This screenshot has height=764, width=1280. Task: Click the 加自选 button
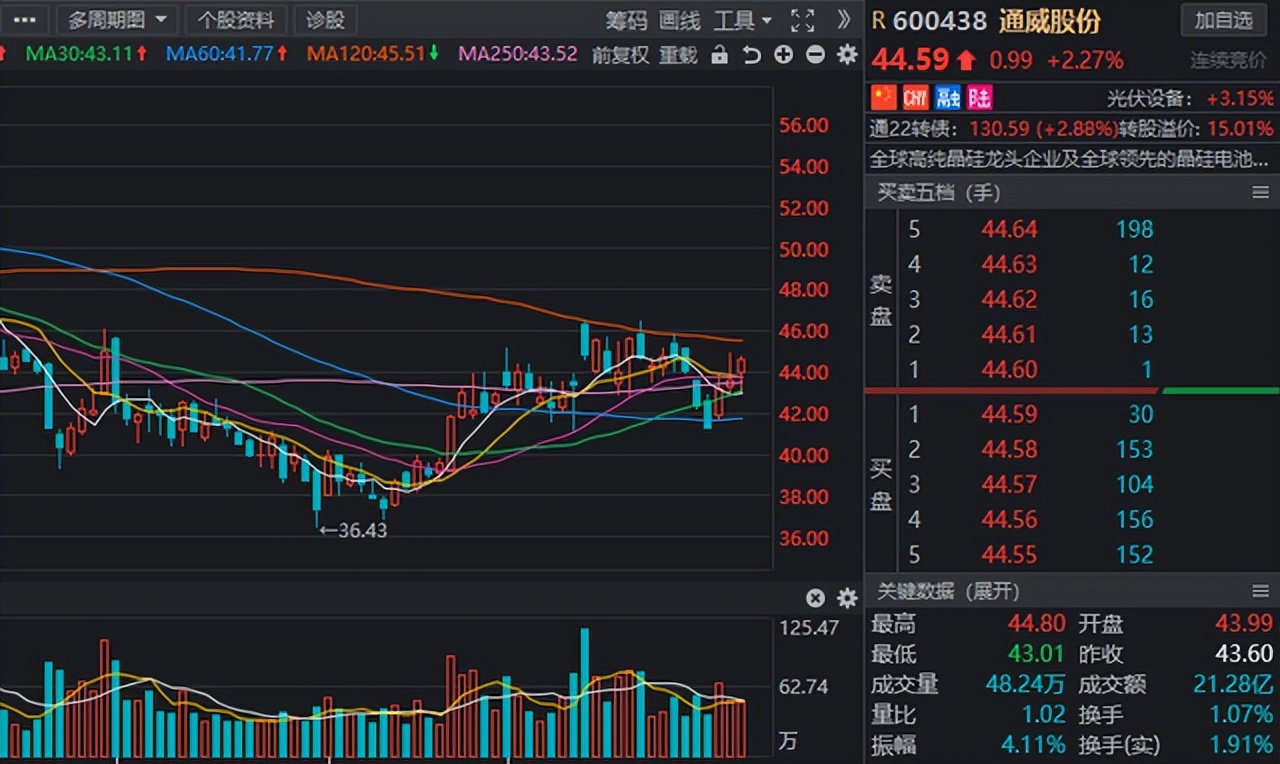(1223, 20)
